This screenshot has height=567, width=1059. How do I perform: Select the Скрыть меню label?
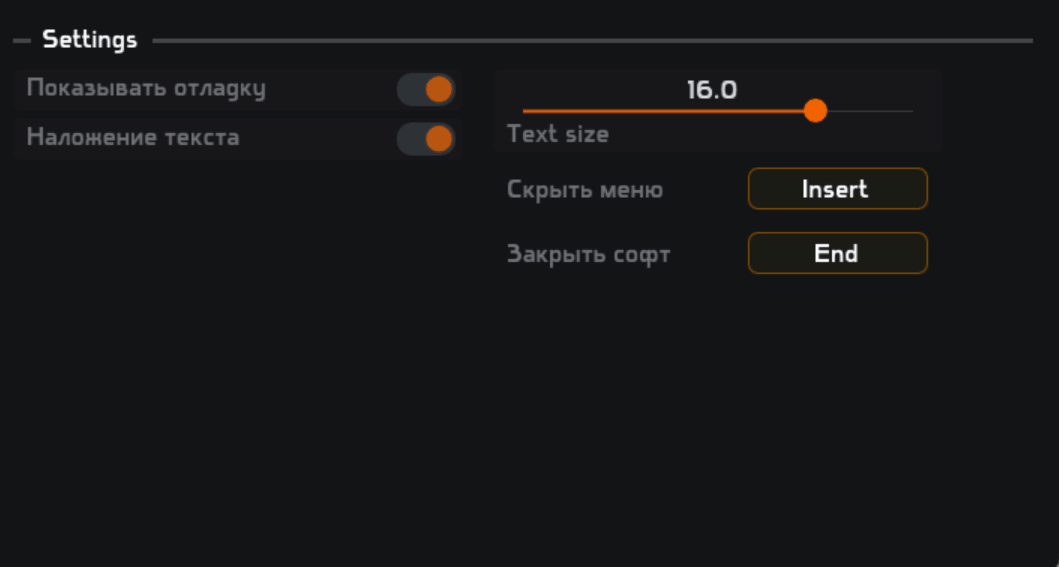(x=585, y=190)
